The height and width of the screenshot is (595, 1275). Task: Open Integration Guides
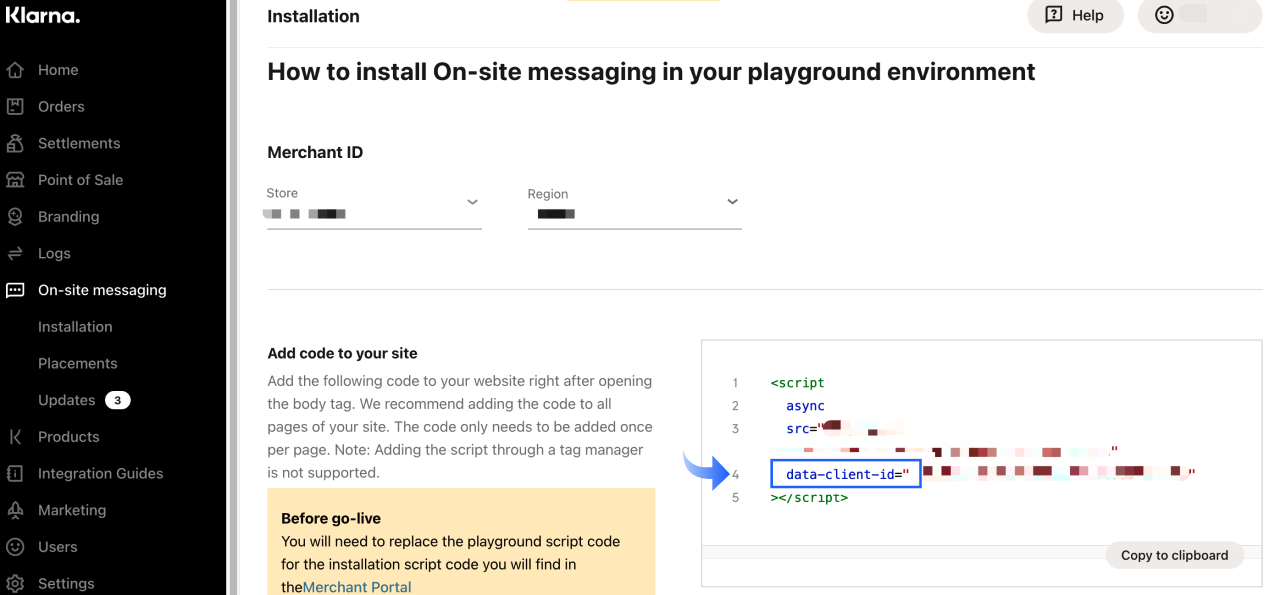(100, 473)
